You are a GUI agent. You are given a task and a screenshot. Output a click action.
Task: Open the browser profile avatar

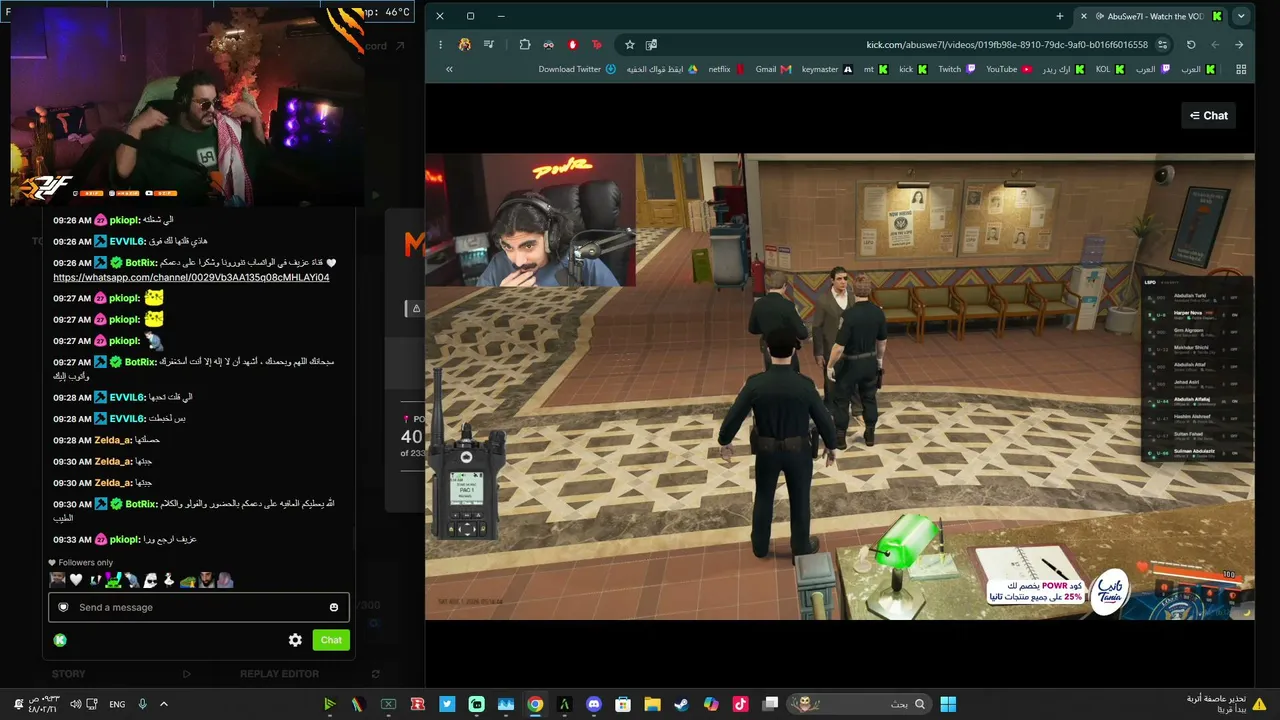(465, 44)
